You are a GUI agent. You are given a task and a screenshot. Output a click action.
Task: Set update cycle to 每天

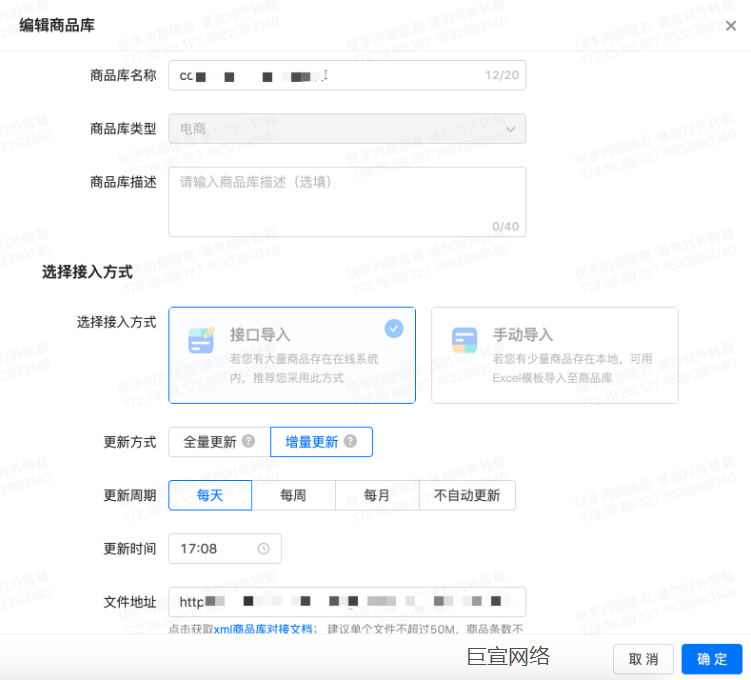[x=210, y=495]
